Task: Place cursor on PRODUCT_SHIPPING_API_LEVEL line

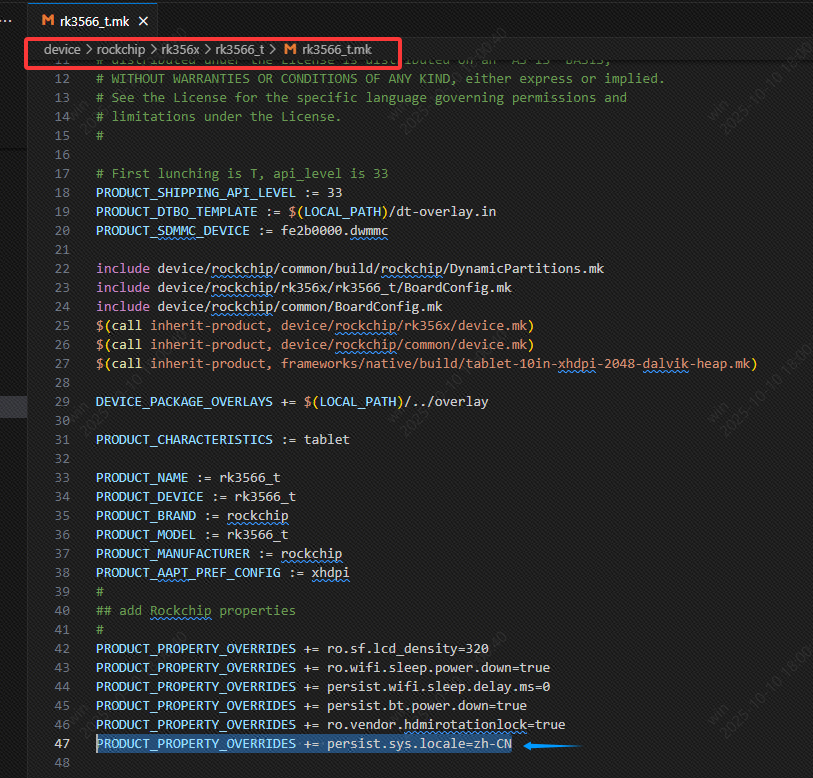Action: click(x=218, y=192)
